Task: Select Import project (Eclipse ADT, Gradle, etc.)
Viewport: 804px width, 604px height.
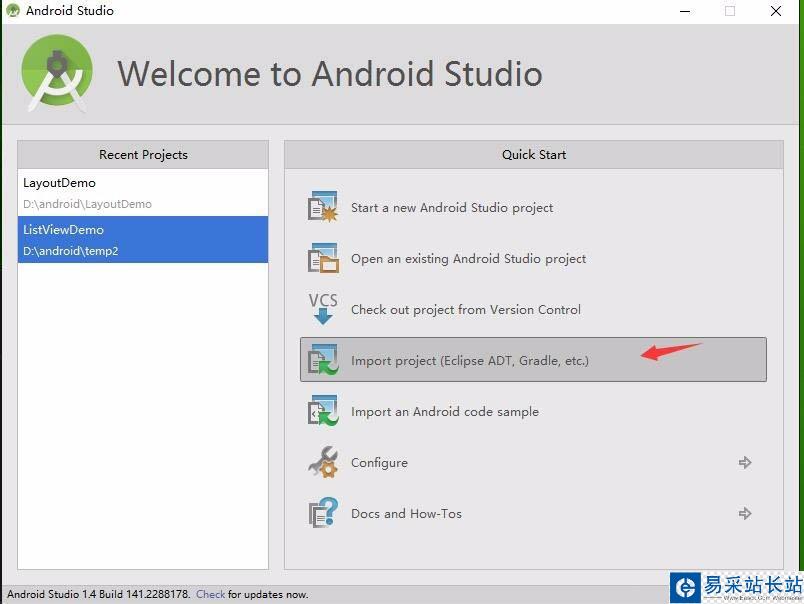Action: click(533, 360)
